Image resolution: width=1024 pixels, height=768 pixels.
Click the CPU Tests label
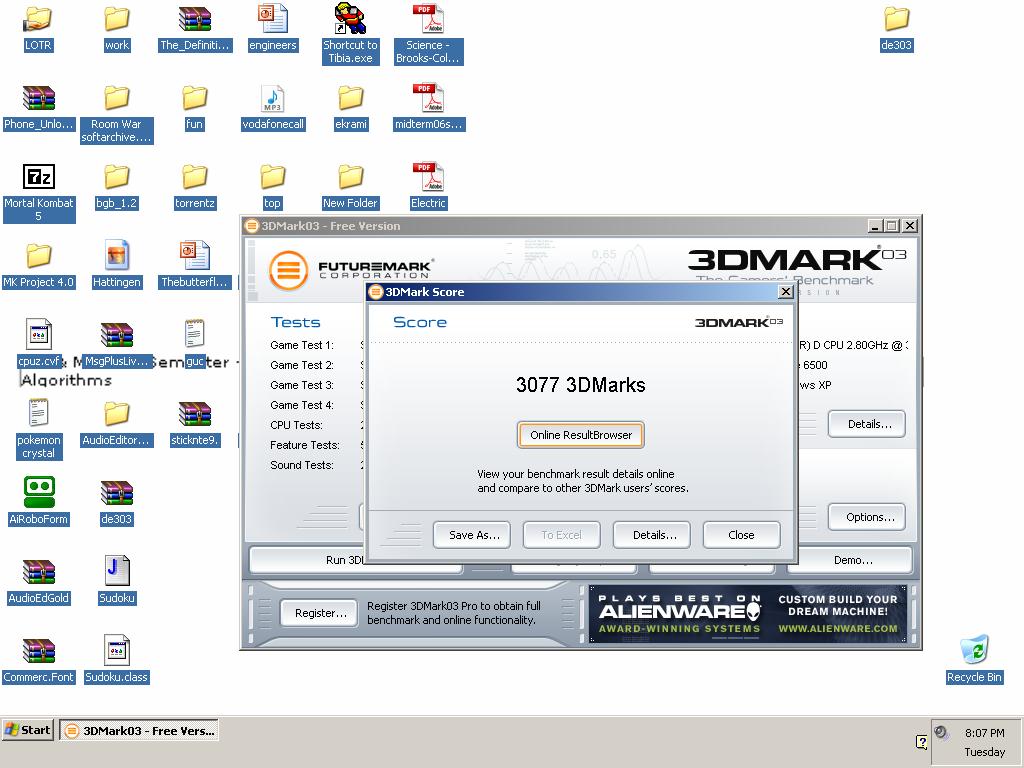pyautogui.click(x=296, y=425)
